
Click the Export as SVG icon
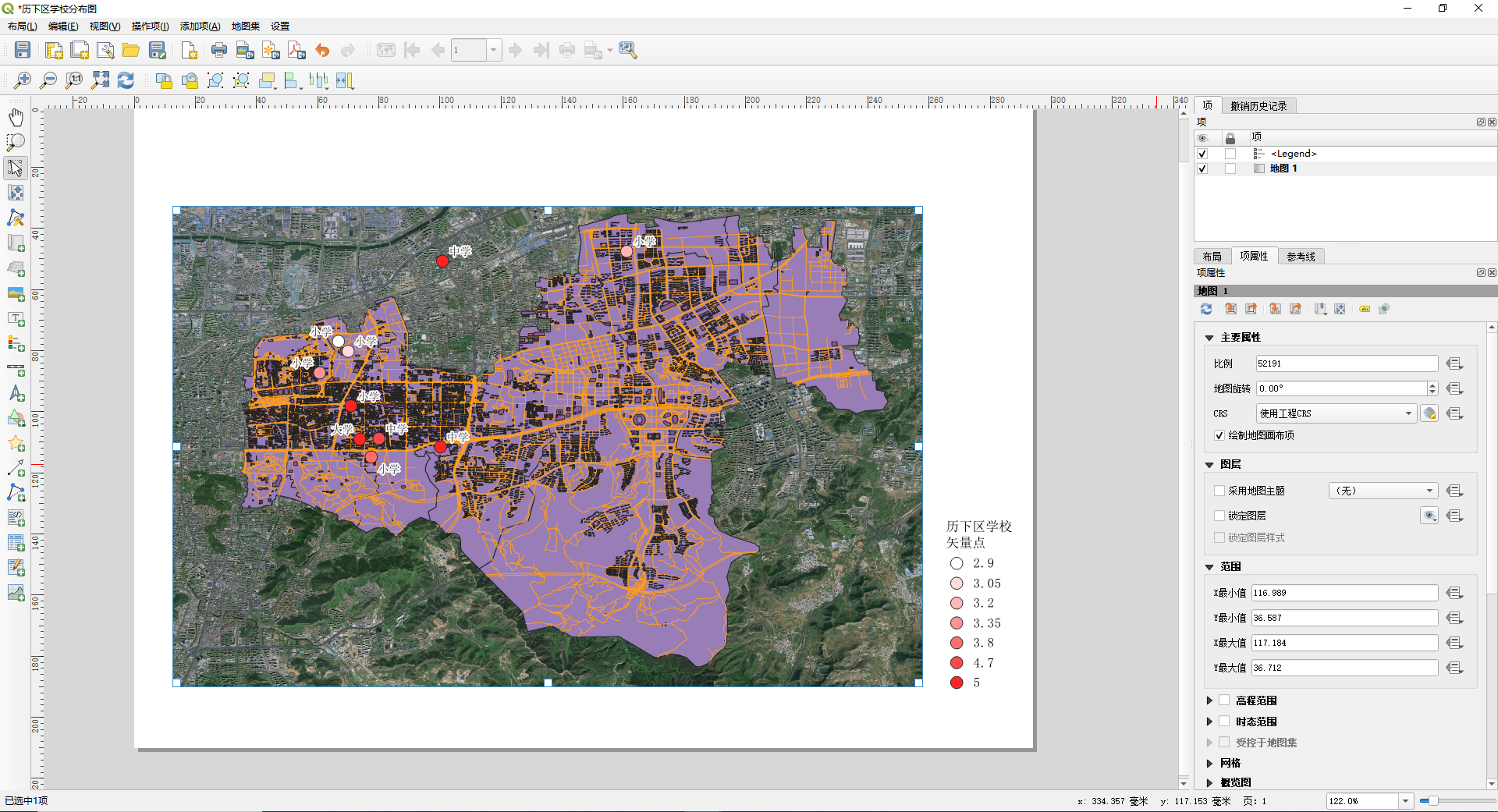click(271, 51)
